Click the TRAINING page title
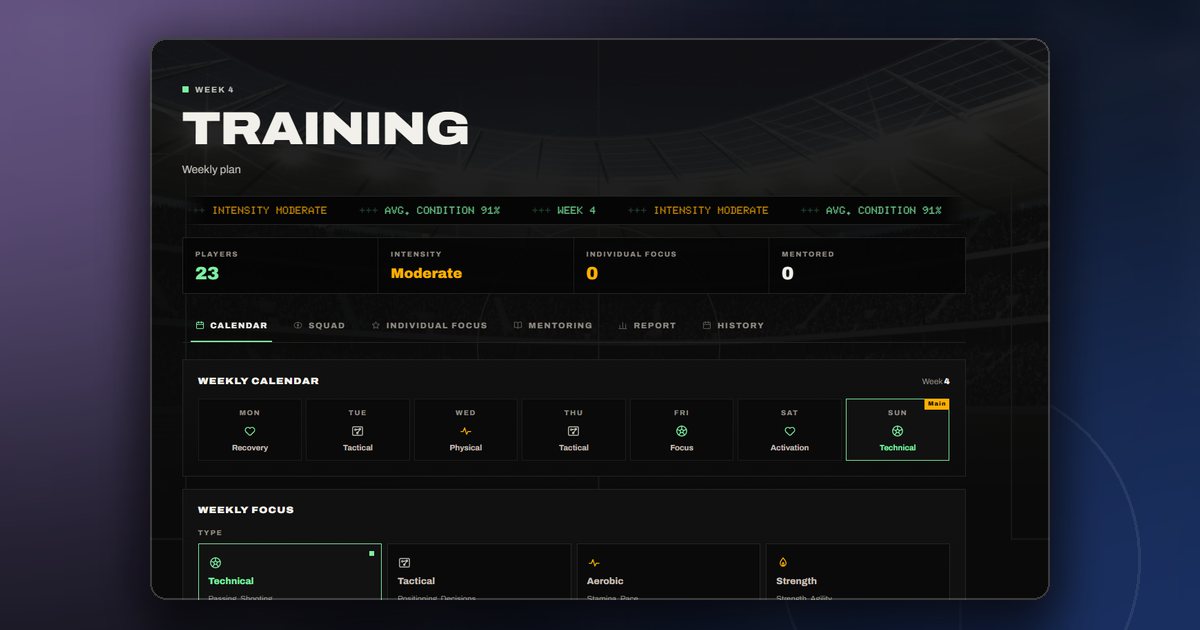Image resolution: width=1200 pixels, height=630 pixels. pos(325,129)
